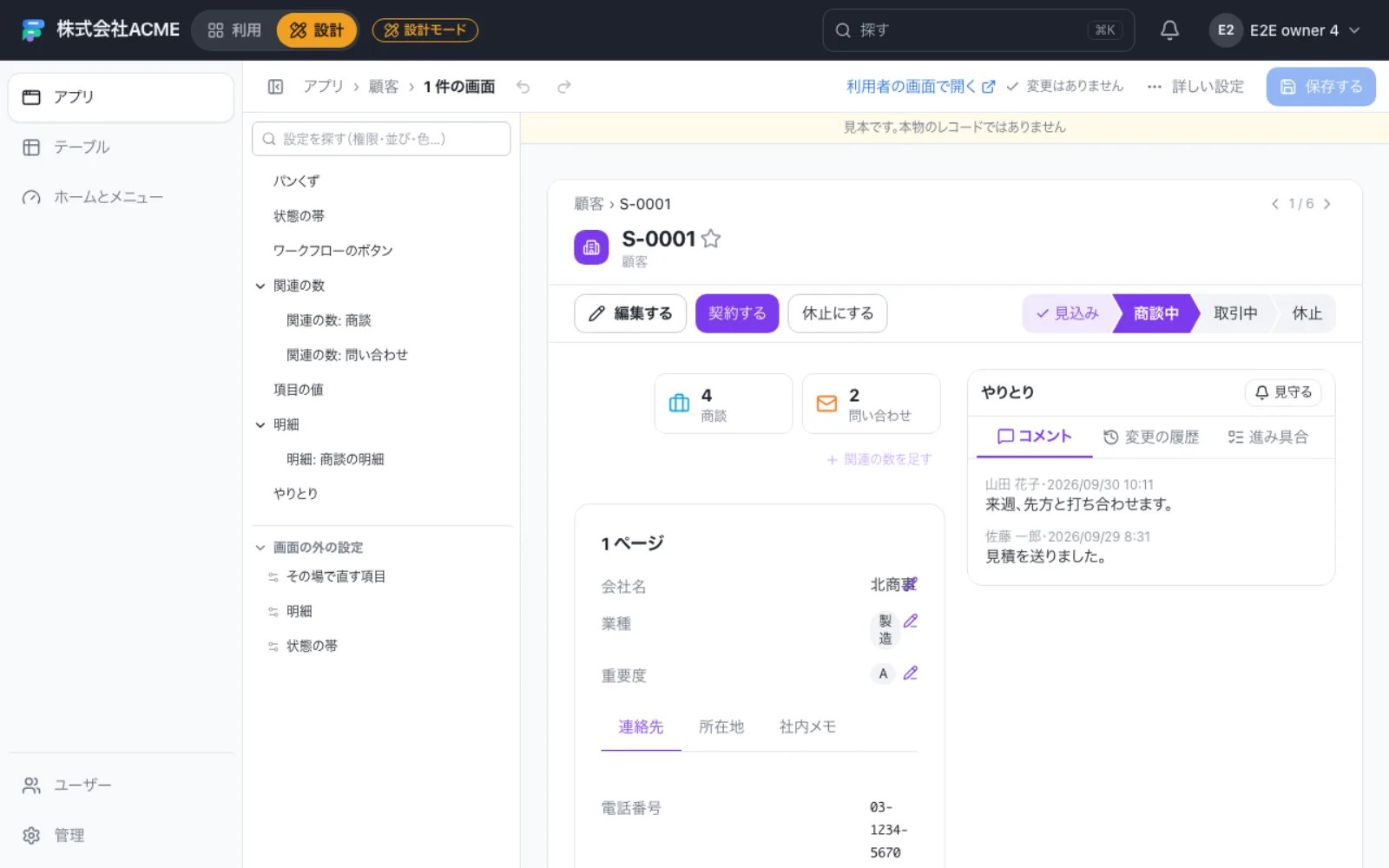The image size is (1389, 868).
Task: Star the S-0001 record as favorite
Action: pyautogui.click(x=711, y=239)
